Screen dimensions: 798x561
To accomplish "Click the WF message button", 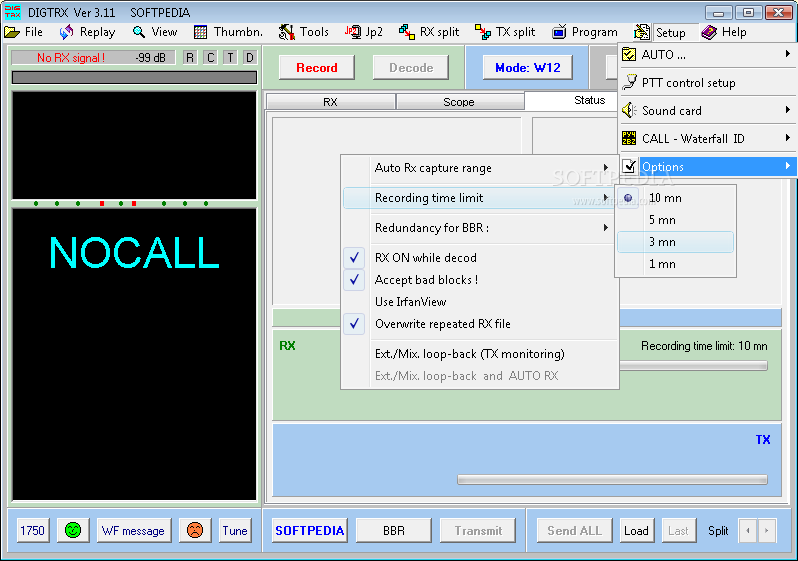I will coord(133,530).
